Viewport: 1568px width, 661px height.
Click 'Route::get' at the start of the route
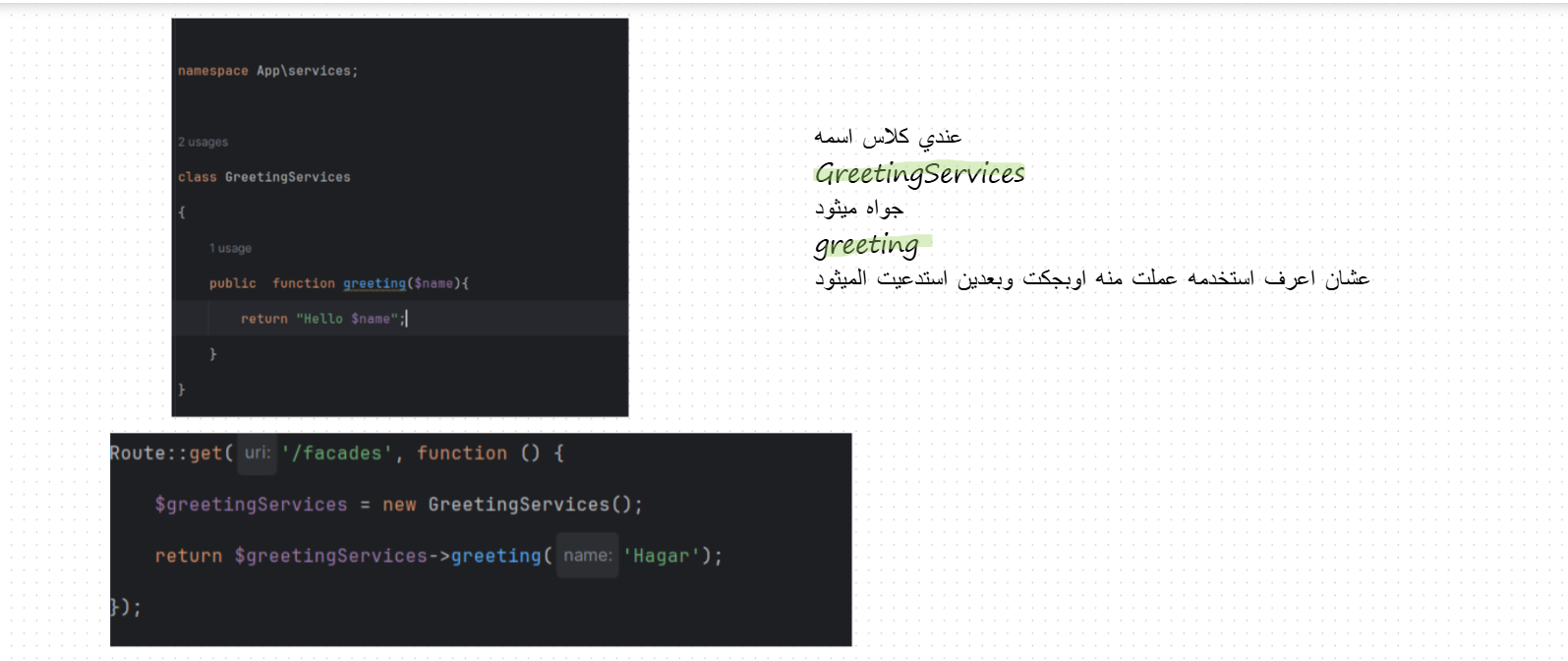tap(165, 453)
